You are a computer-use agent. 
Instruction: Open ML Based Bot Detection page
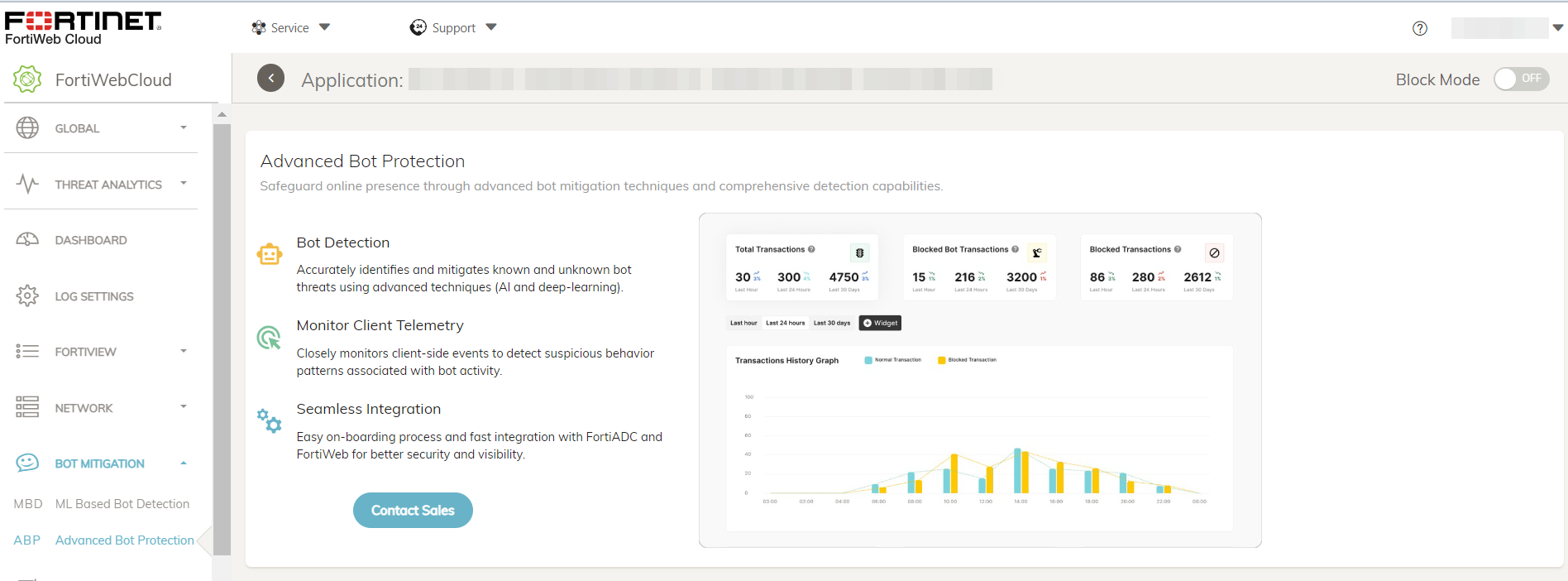click(x=122, y=503)
